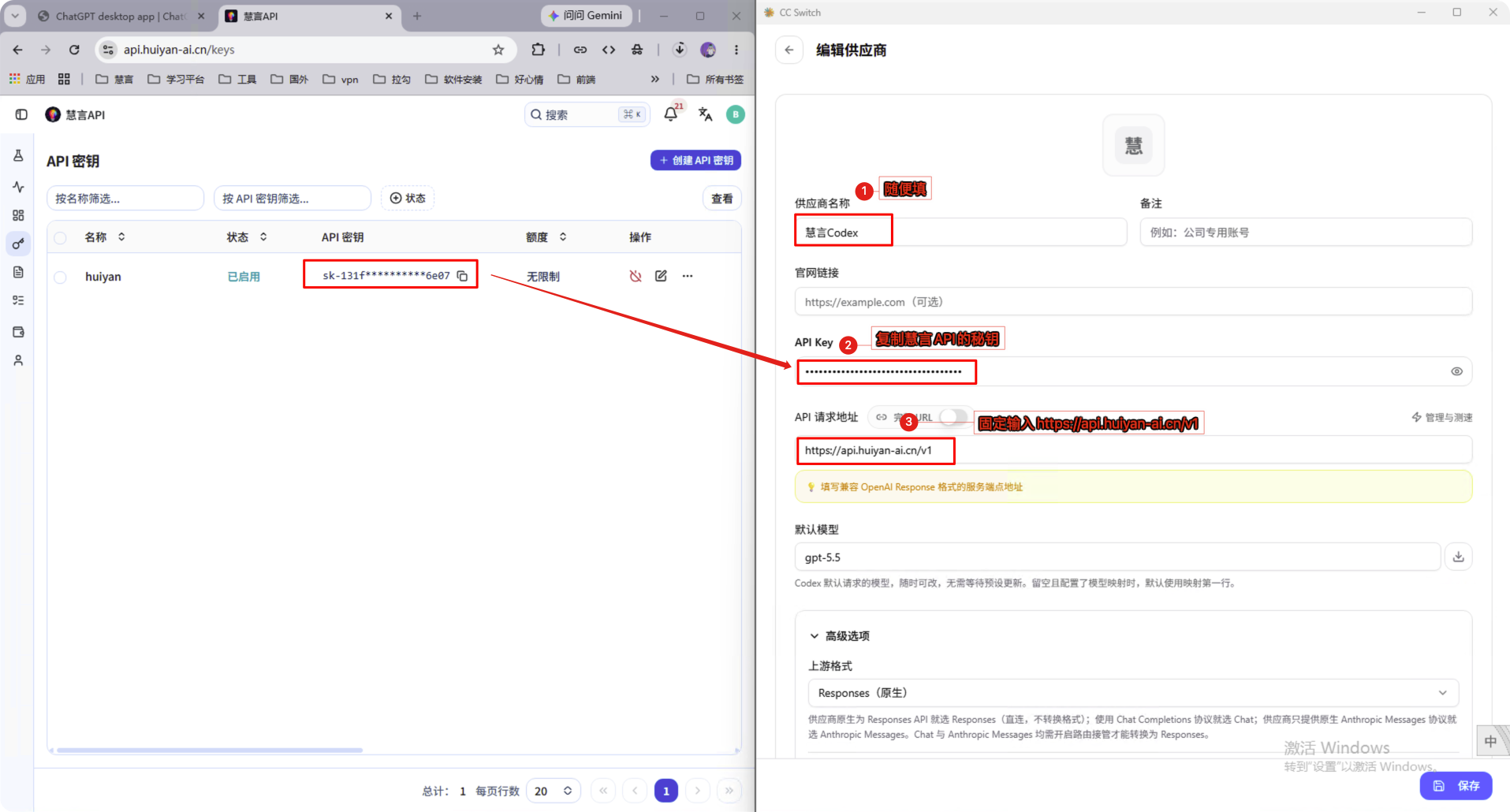
Task: Click the 保存 button
Action: point(1456,786)
